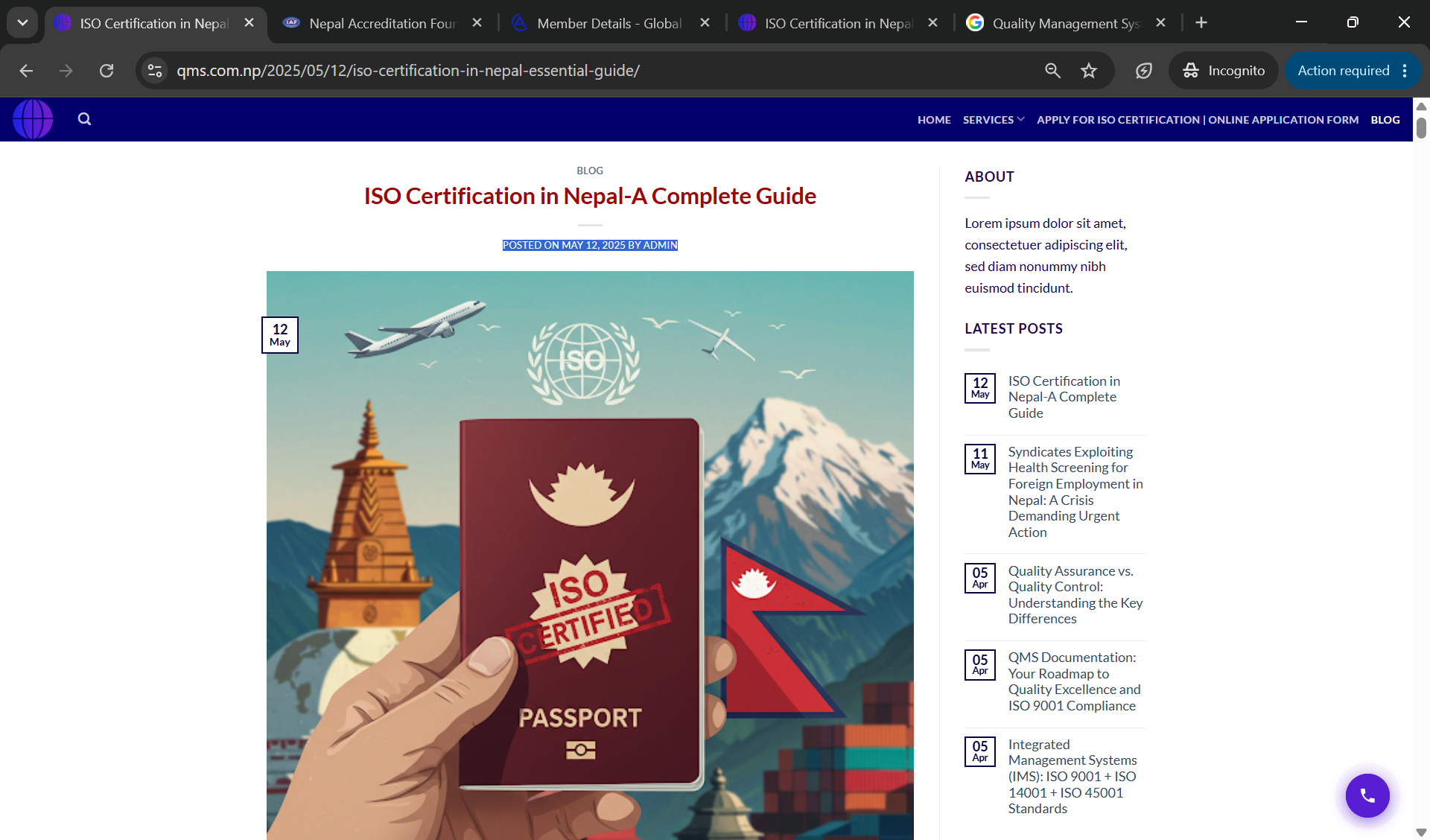Click the ABOUT sidebar heading
This screenshot has width=1430, height=840.
coord(989,176)
